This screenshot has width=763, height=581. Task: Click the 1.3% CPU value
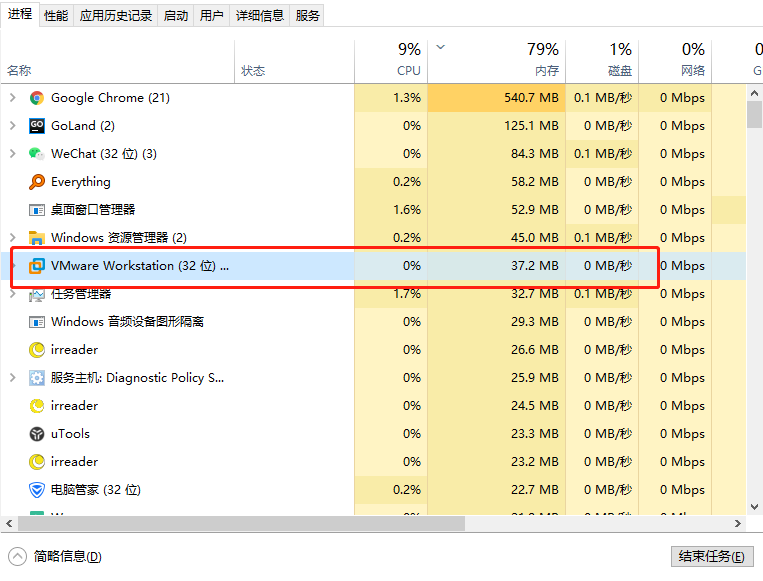tap(407, 98)
